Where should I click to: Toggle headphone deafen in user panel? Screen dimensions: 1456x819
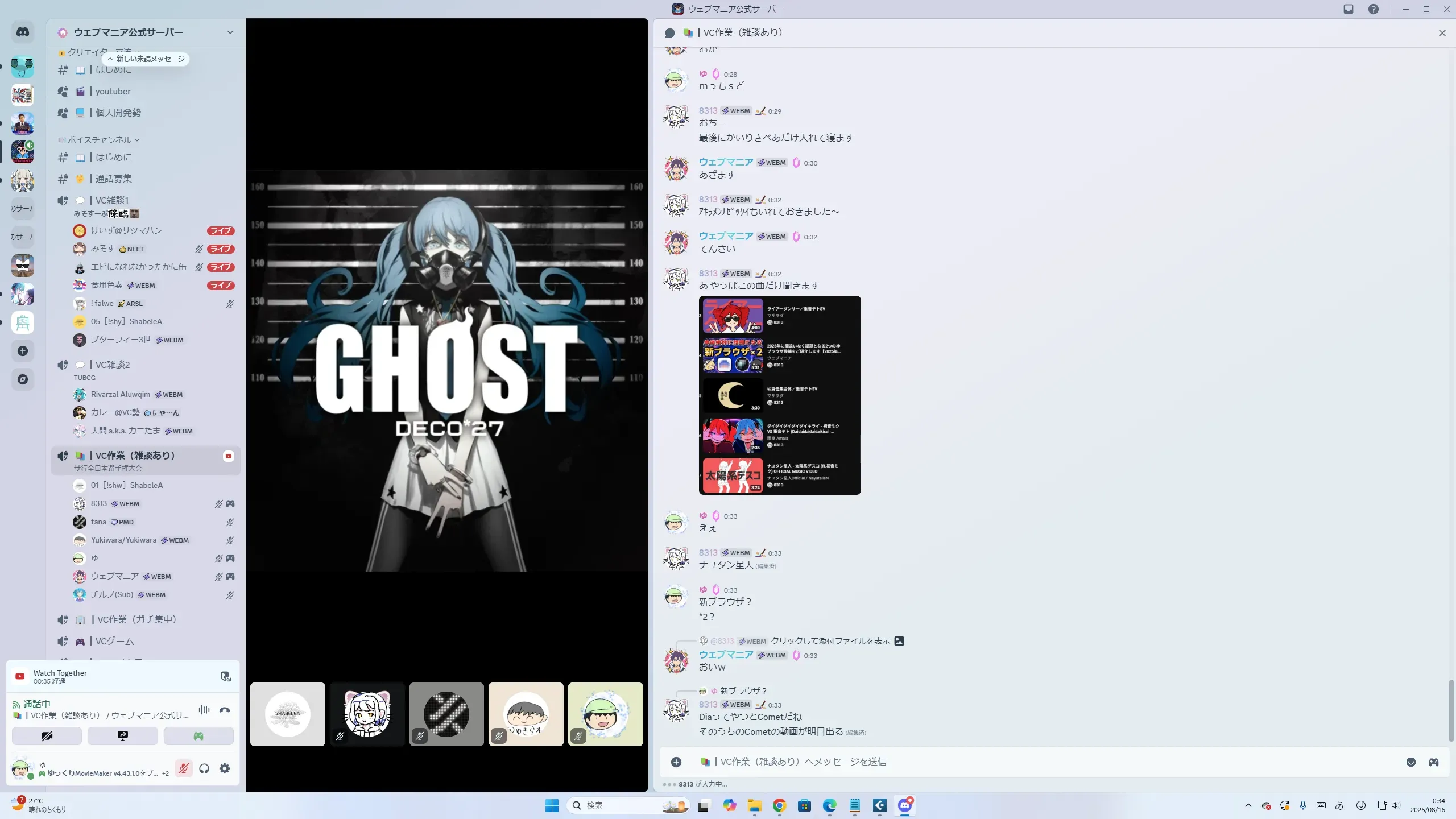click(x=204, y=769)
